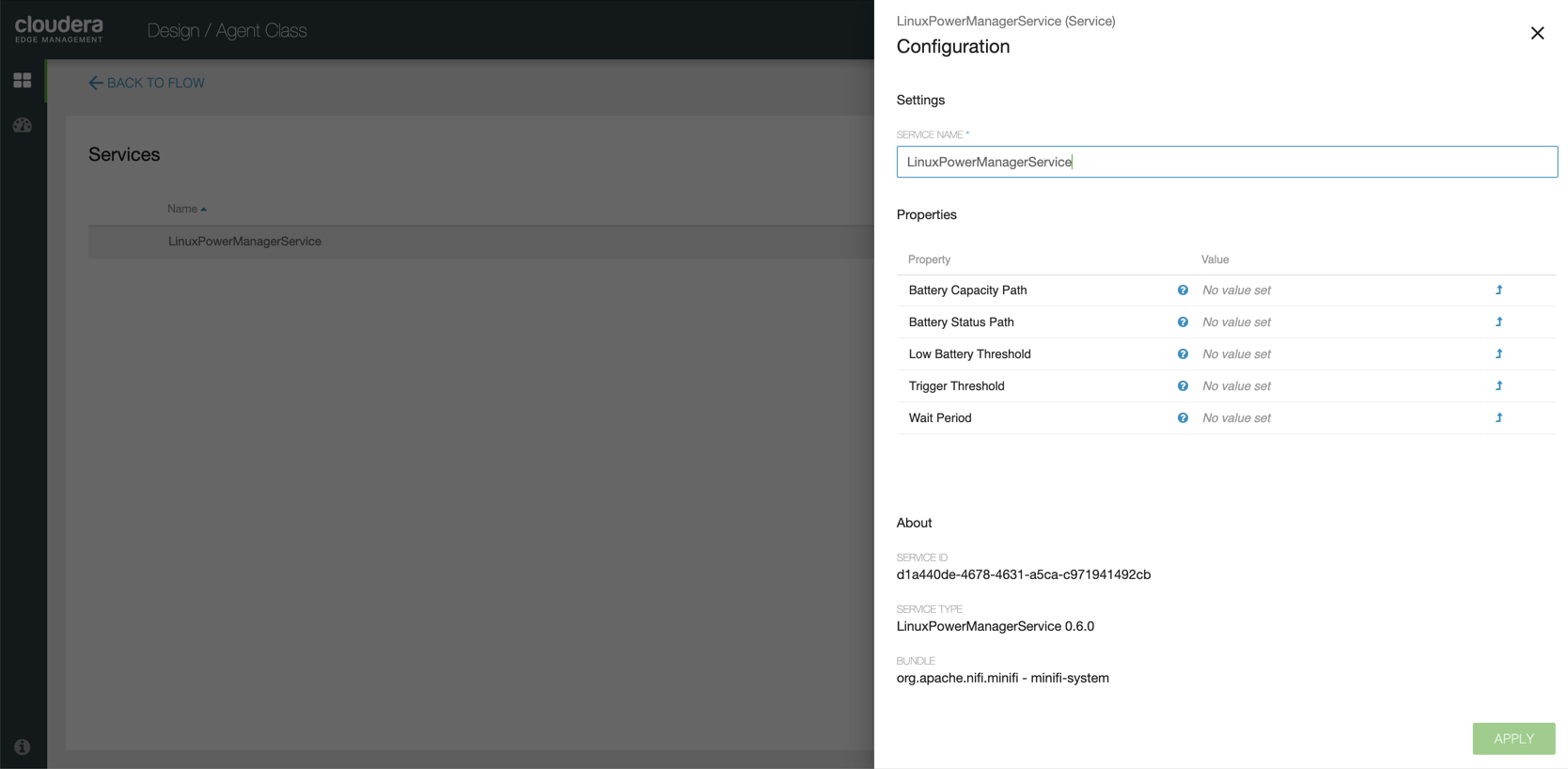The image size is (1568, 769).
Task: Click the Design / Agent Class breadcrumb
Action: 227,30
